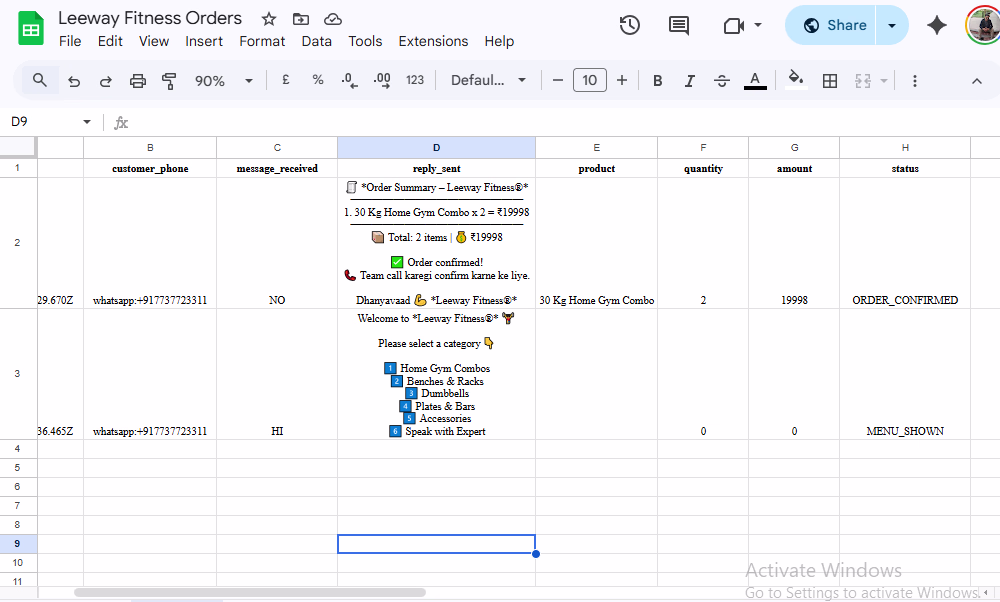Click the Leeway Fitness Orders title
The image size is (1000, 602).
150,18
